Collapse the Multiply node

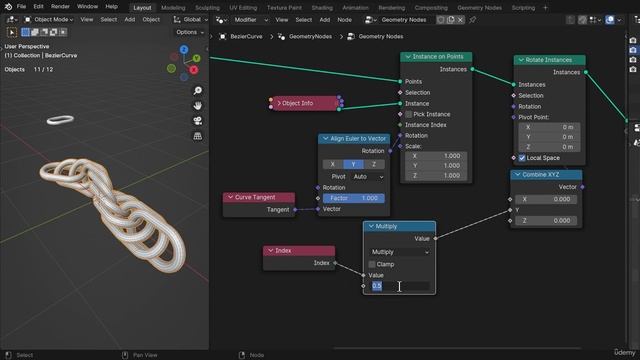371,226
